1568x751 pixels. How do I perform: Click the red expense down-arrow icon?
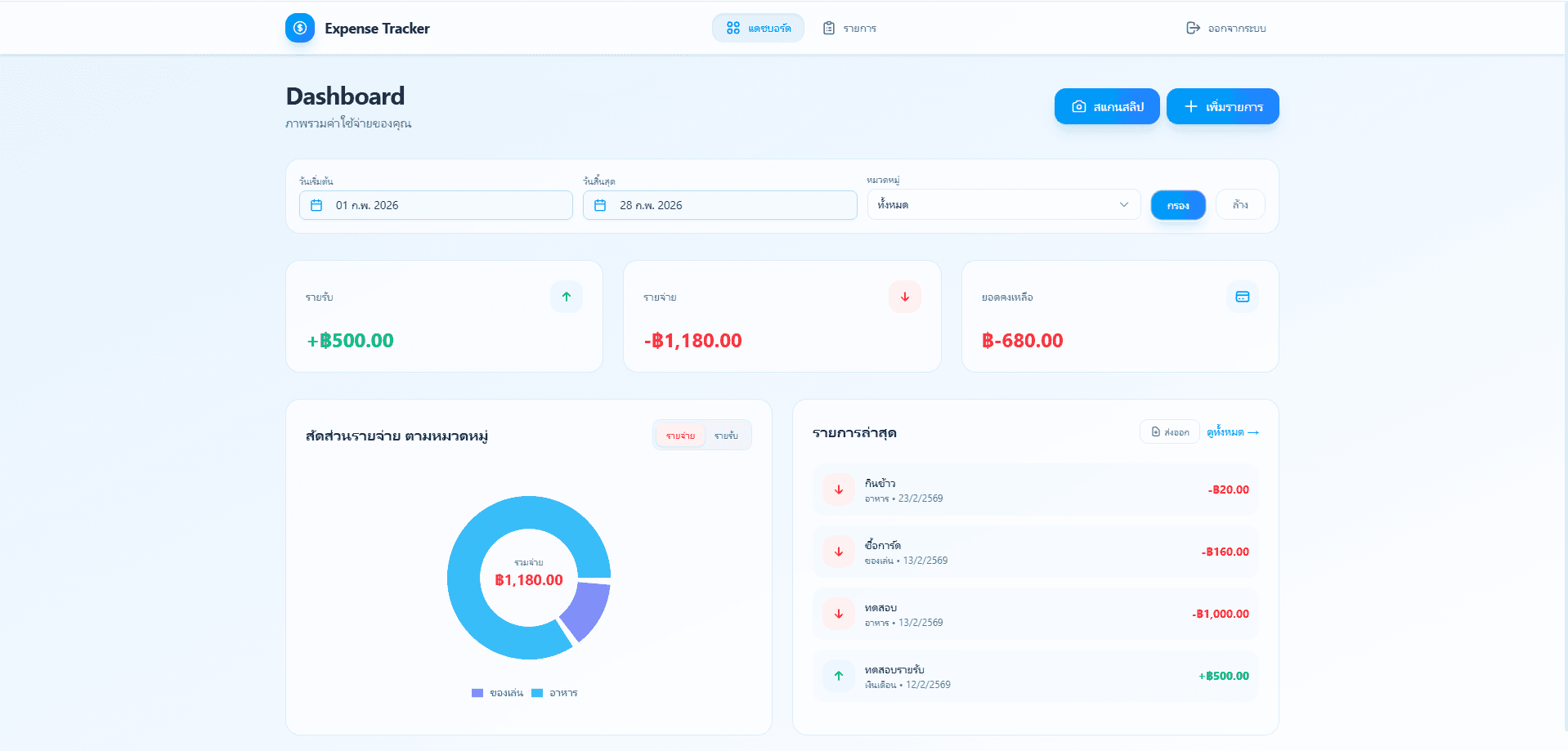tap(904, 296)
